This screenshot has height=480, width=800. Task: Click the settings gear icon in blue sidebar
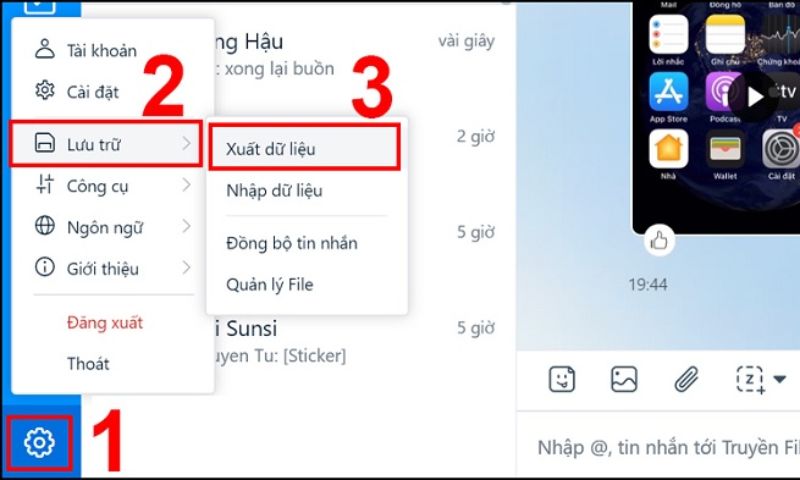coord(39,442)
